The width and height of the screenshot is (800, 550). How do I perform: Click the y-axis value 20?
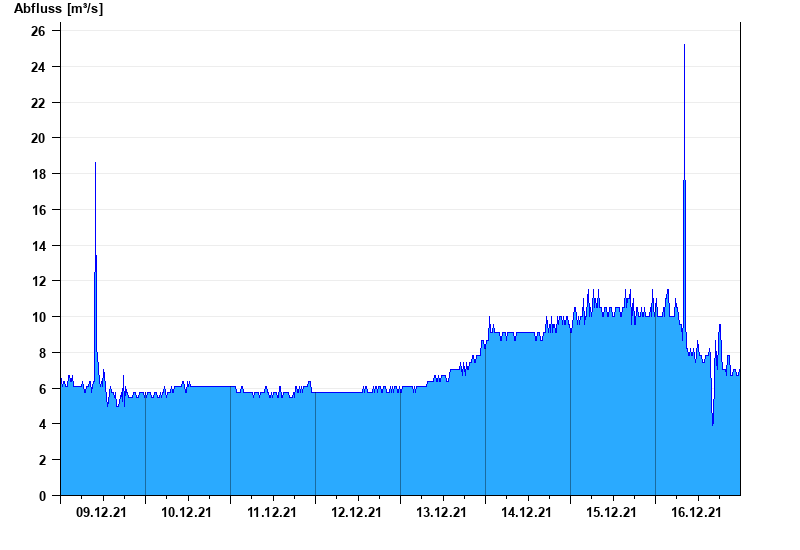coord(38,138)
